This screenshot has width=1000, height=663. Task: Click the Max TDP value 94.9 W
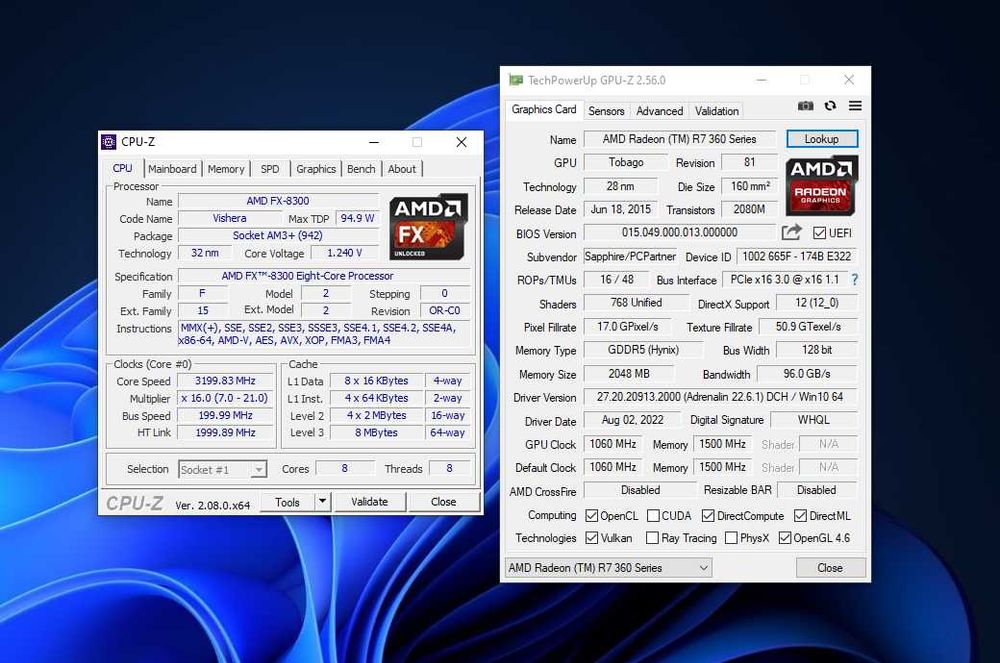tap(357, 218)
